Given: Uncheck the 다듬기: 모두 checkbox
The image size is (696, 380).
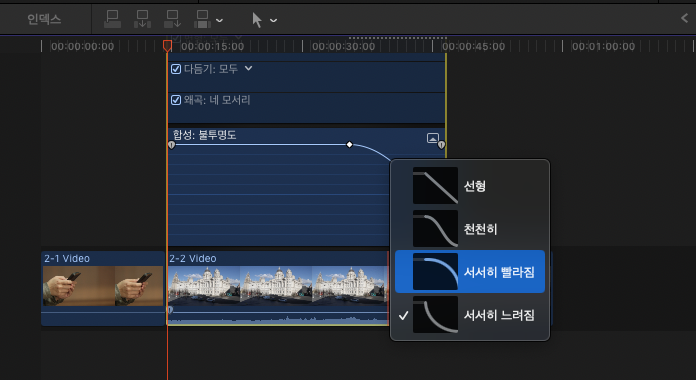Looking at the screenshot, I should tap(176, 69).
